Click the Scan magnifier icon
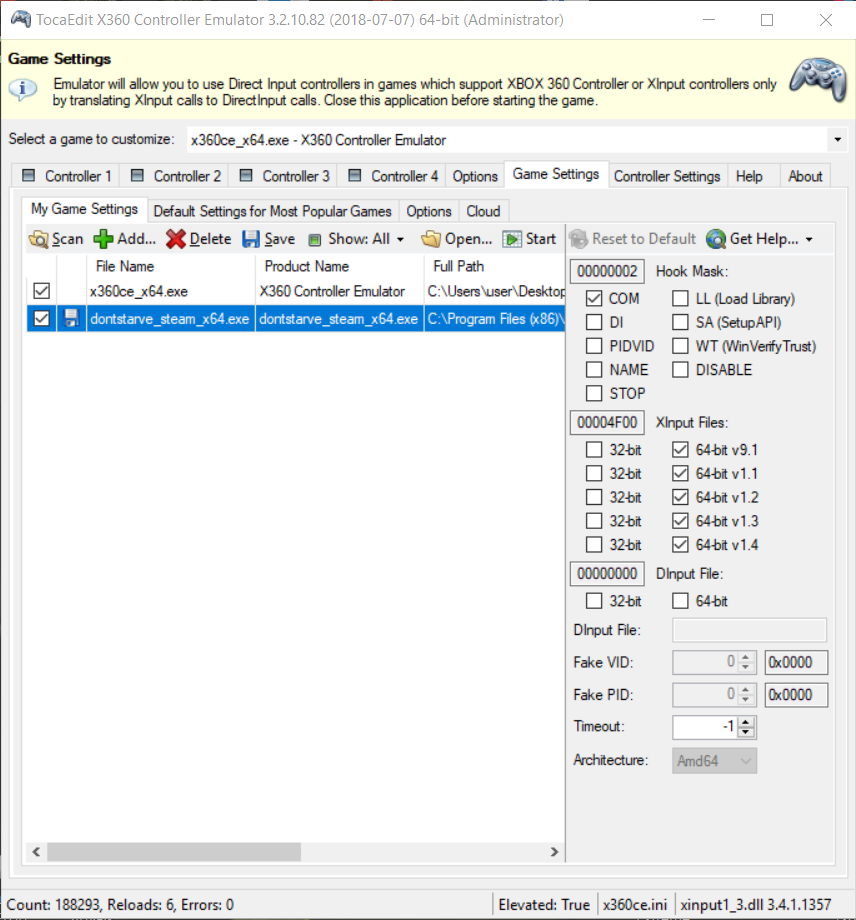 [x=39, y=239]
